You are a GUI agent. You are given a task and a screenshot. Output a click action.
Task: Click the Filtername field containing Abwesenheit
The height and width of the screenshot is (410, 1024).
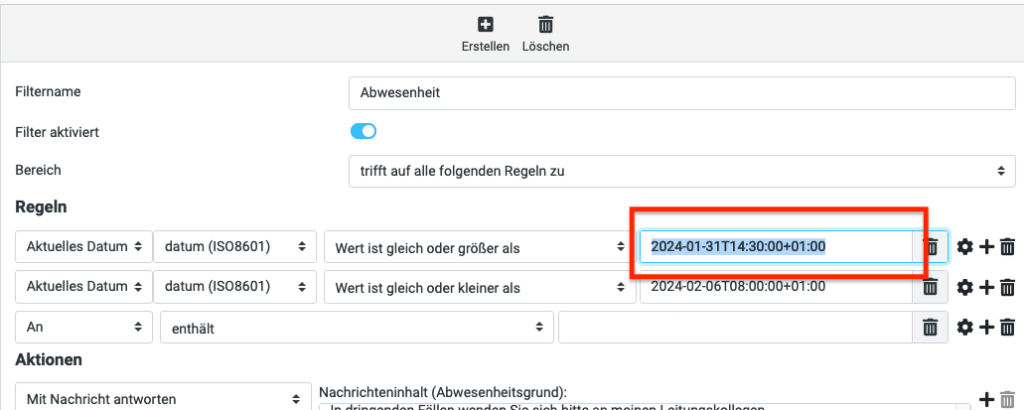pyautogui.click(x=682, y=92)
